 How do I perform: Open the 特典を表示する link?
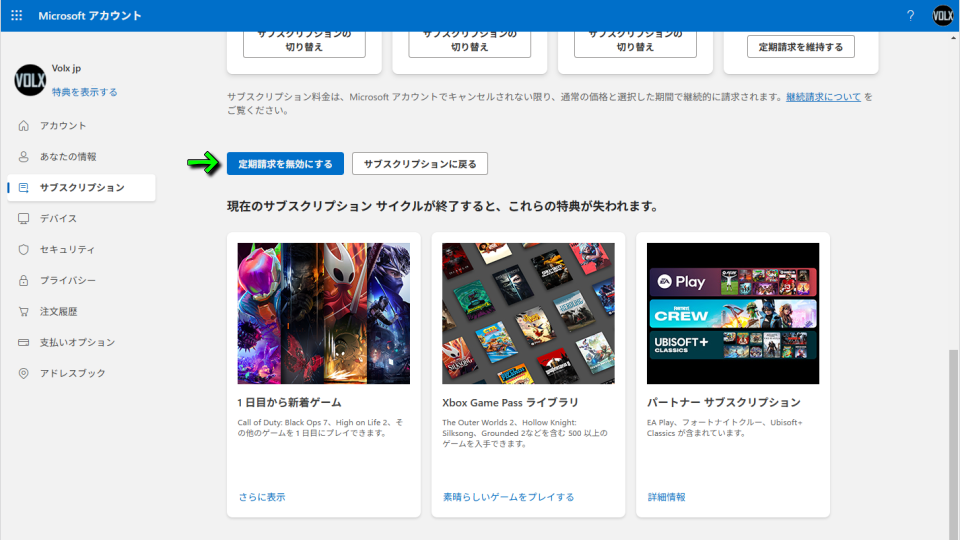pyautogui.click(x=85, y=92)
